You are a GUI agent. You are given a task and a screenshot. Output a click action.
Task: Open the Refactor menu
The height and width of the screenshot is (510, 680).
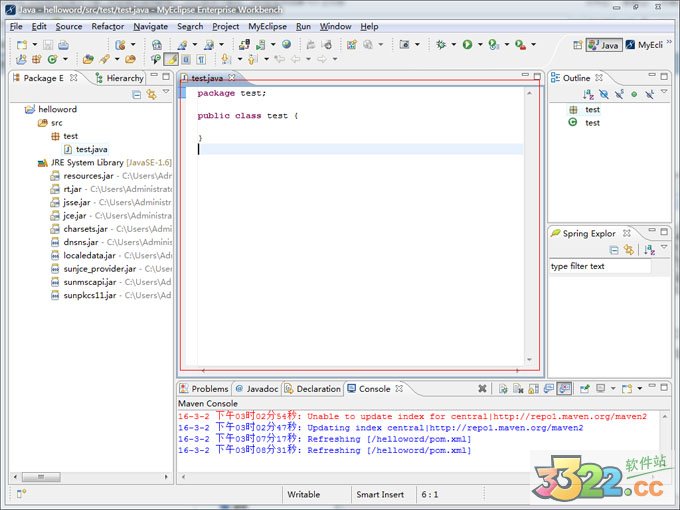108,26
